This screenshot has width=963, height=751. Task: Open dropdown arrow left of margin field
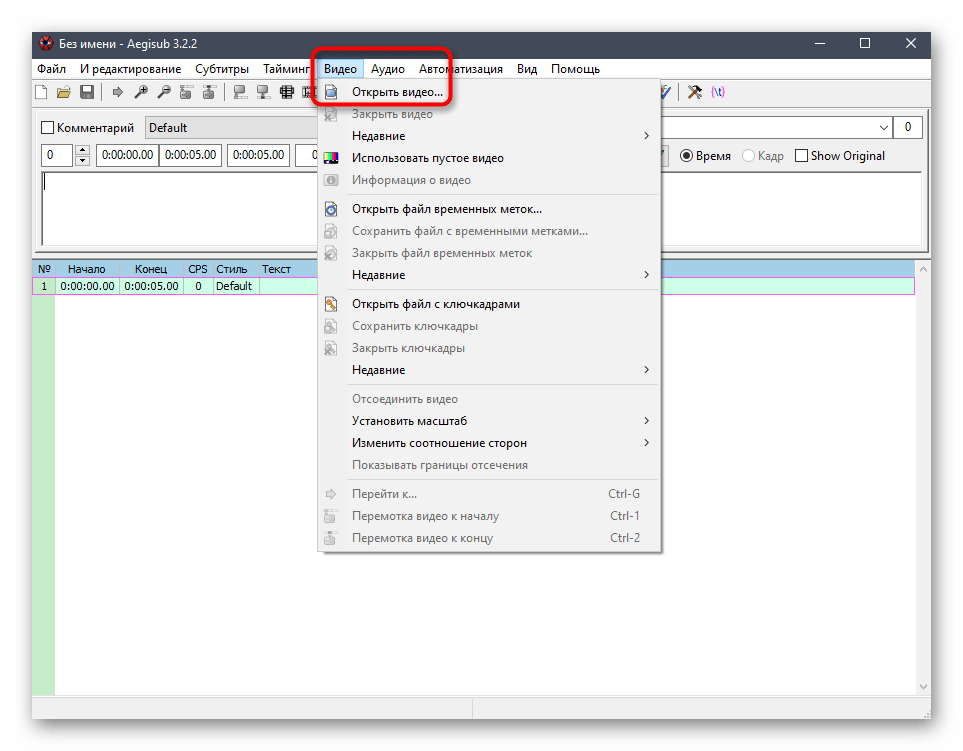(x=883, y=128)
